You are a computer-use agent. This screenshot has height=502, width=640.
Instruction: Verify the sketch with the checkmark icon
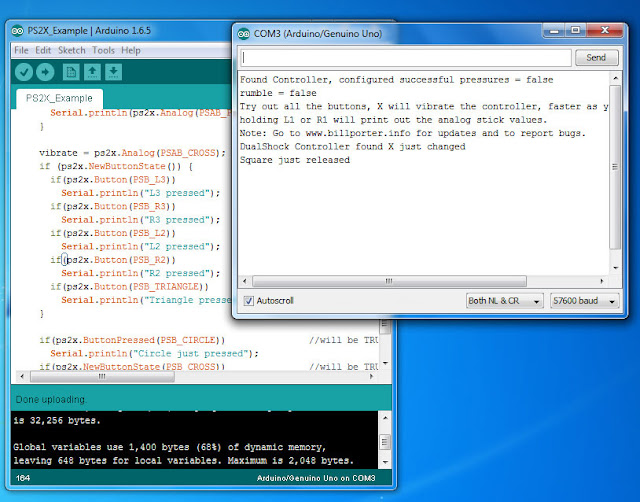tap(24, 72)
